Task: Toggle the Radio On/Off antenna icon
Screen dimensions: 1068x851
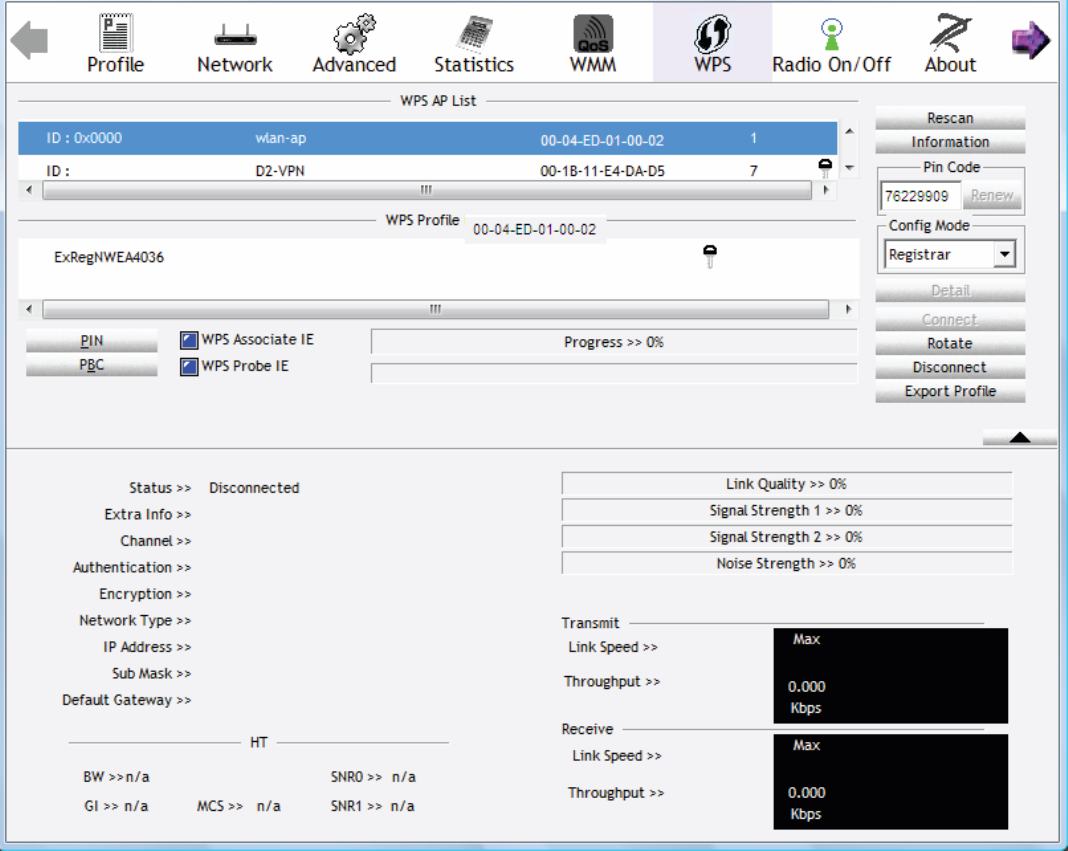Action: (x=832, y=34)
